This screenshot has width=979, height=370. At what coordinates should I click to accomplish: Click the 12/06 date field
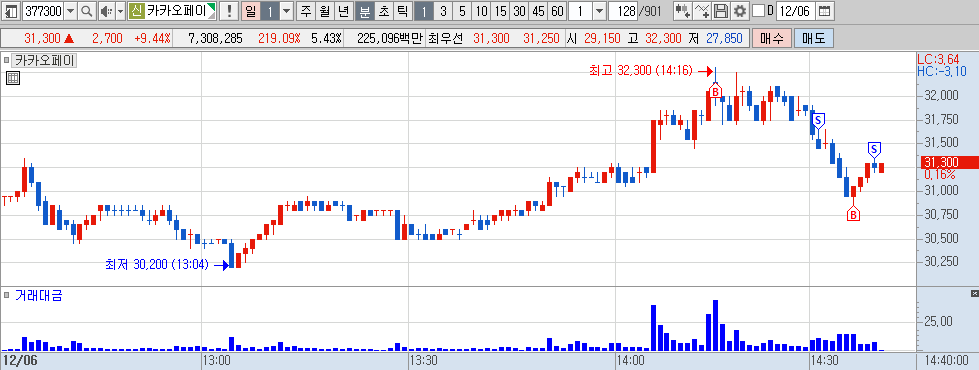click(x=795, y=11)
